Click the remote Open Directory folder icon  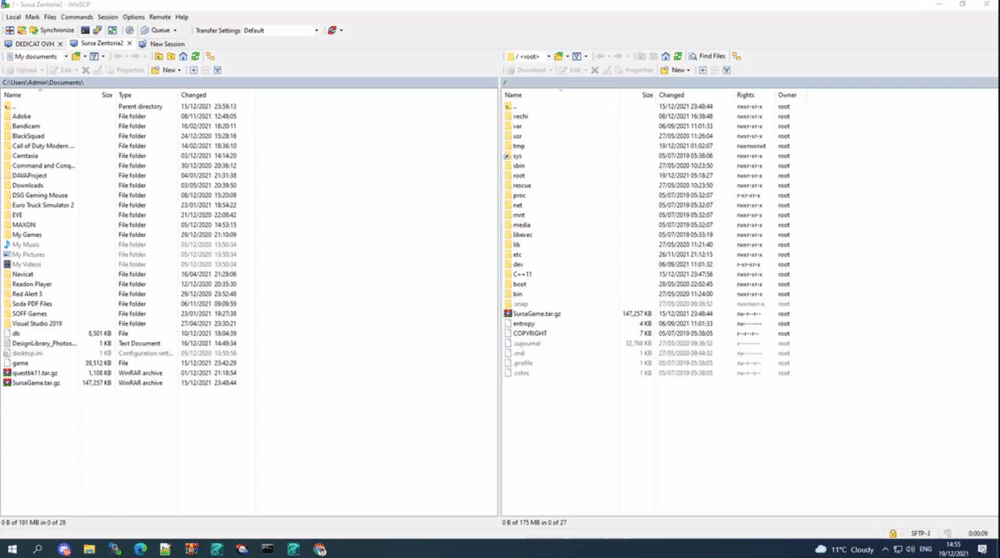coord(558,57)
